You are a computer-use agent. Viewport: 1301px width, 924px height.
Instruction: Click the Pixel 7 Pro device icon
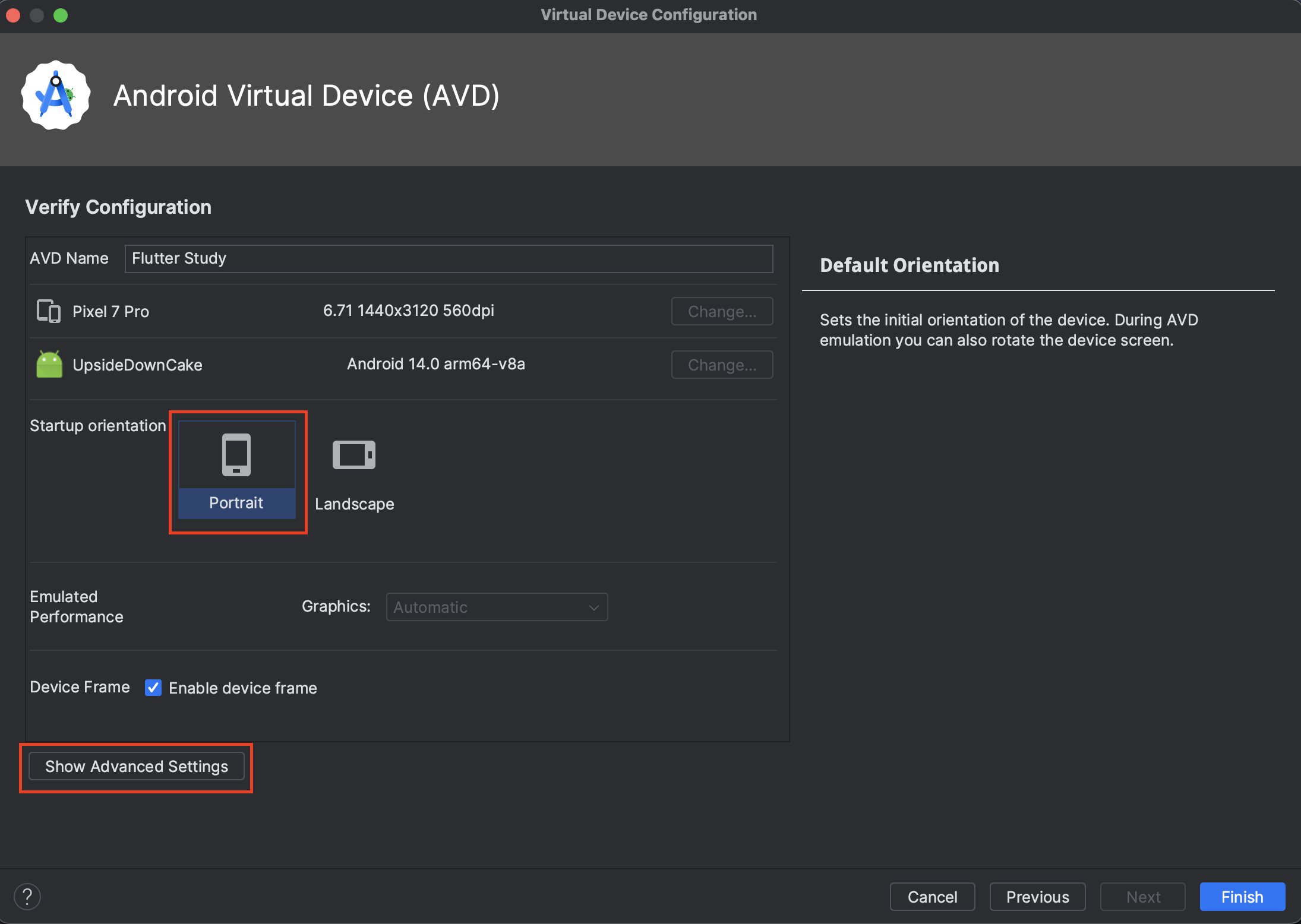[49, 311]
